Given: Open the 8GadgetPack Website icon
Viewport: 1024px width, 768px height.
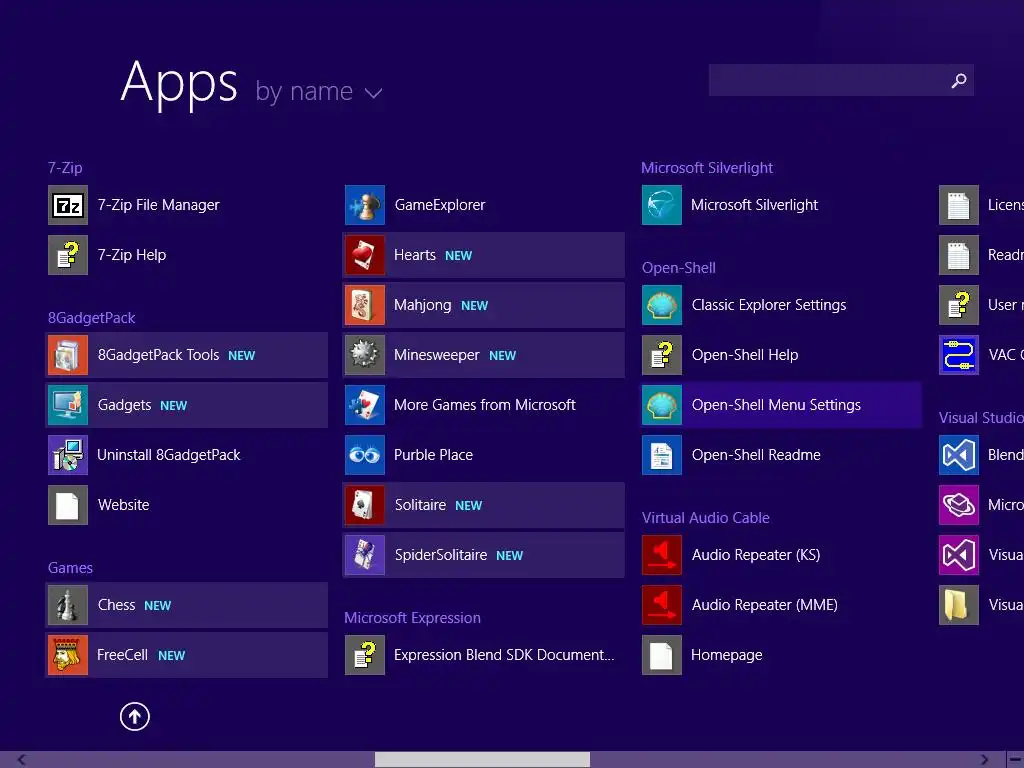Looking at the screenshot, I should tap(68, 505).
